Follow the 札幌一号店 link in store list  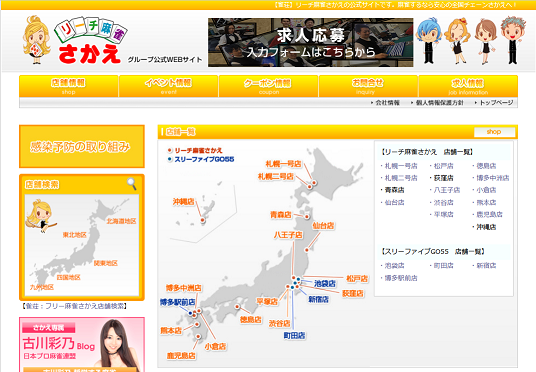click(401, 166)
